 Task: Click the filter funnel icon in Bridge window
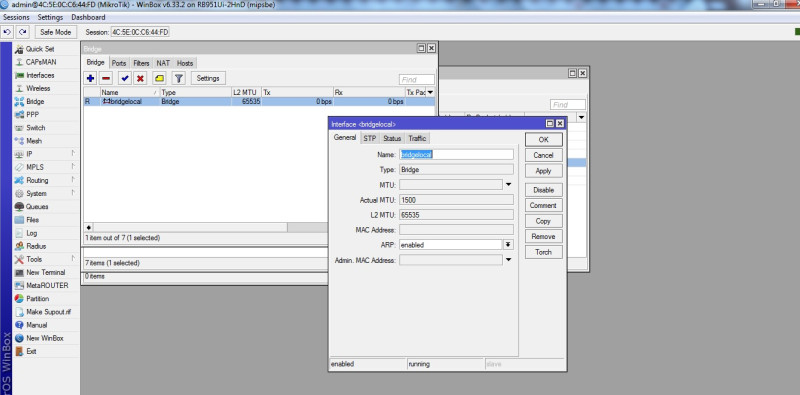coord(179,79)
